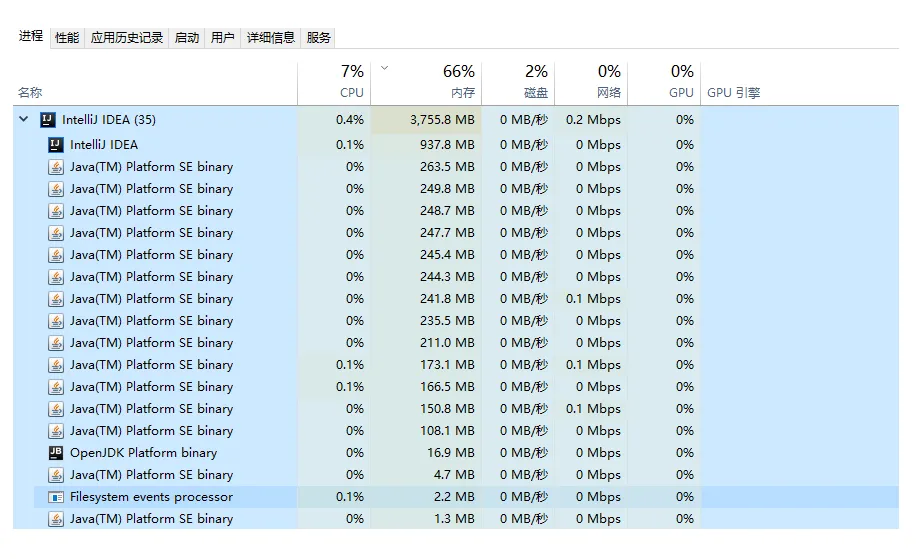The image size is (920, 559).
Task: Sort processes by the 名称 column header
Action: tap(155, 83)
